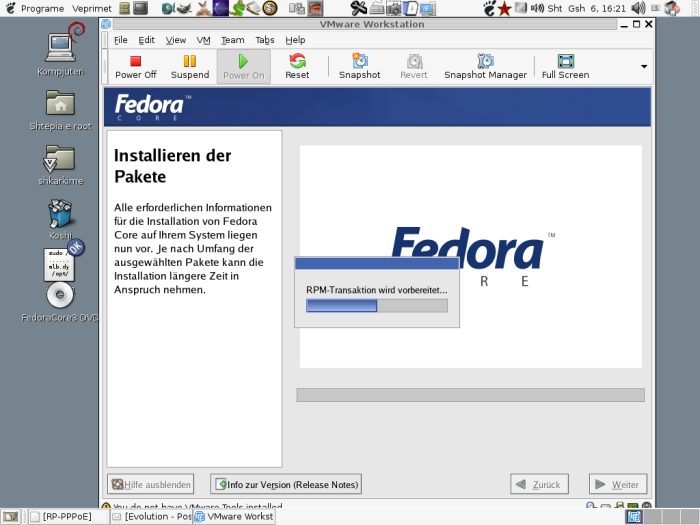Open the pencil text editor launcher
Viewport: 700px width, 525px height.
point(253,8)
